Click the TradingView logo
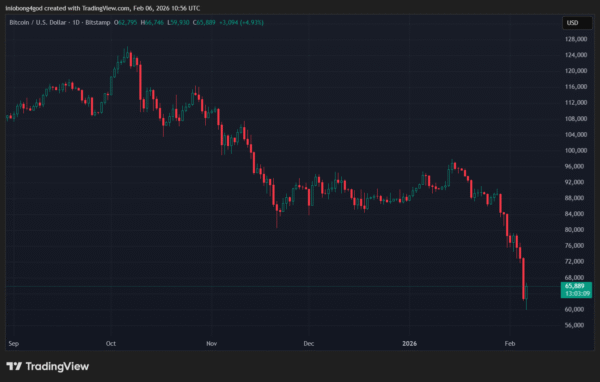The image size is (600, 382). (x=48, y=366)
